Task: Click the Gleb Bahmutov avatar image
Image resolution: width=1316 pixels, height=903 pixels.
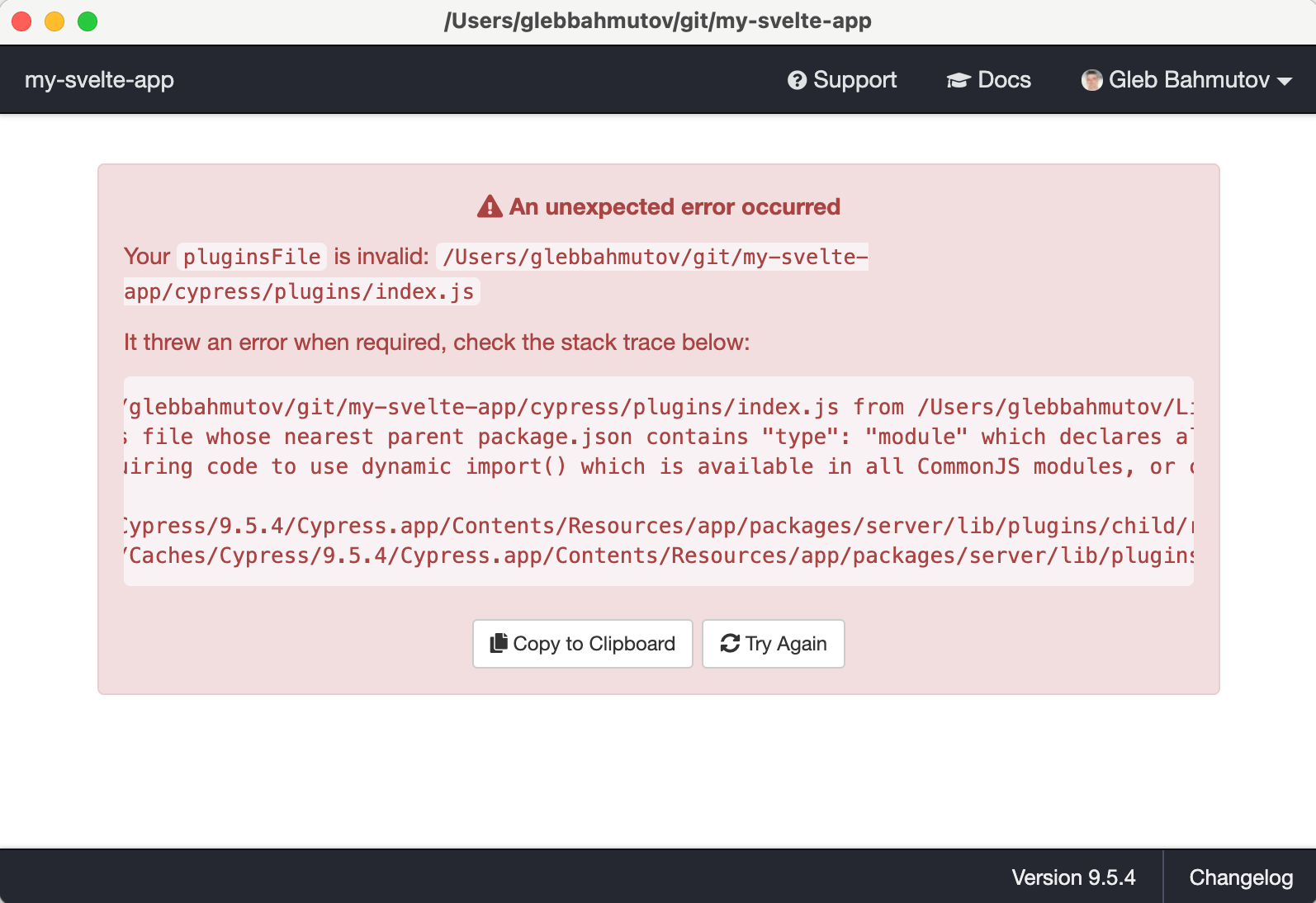Action: click(1092, 80)
